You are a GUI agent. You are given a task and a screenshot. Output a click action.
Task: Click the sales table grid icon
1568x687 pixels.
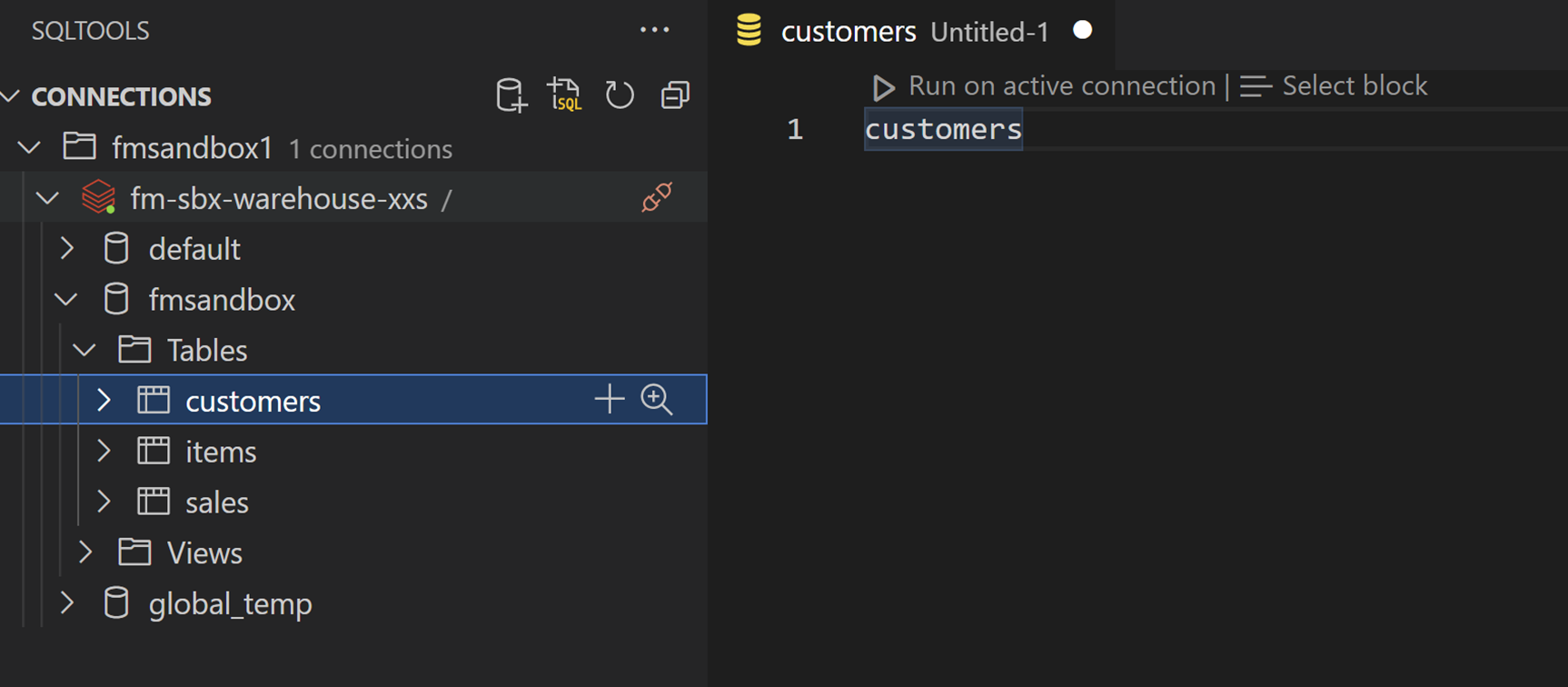(x=154, y=502)
